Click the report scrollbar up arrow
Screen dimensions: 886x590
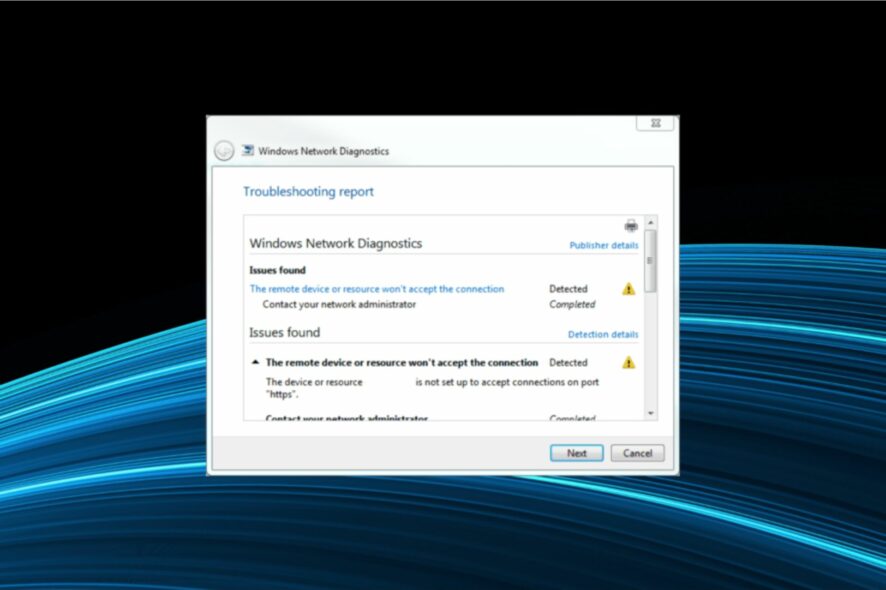point(650,223)
